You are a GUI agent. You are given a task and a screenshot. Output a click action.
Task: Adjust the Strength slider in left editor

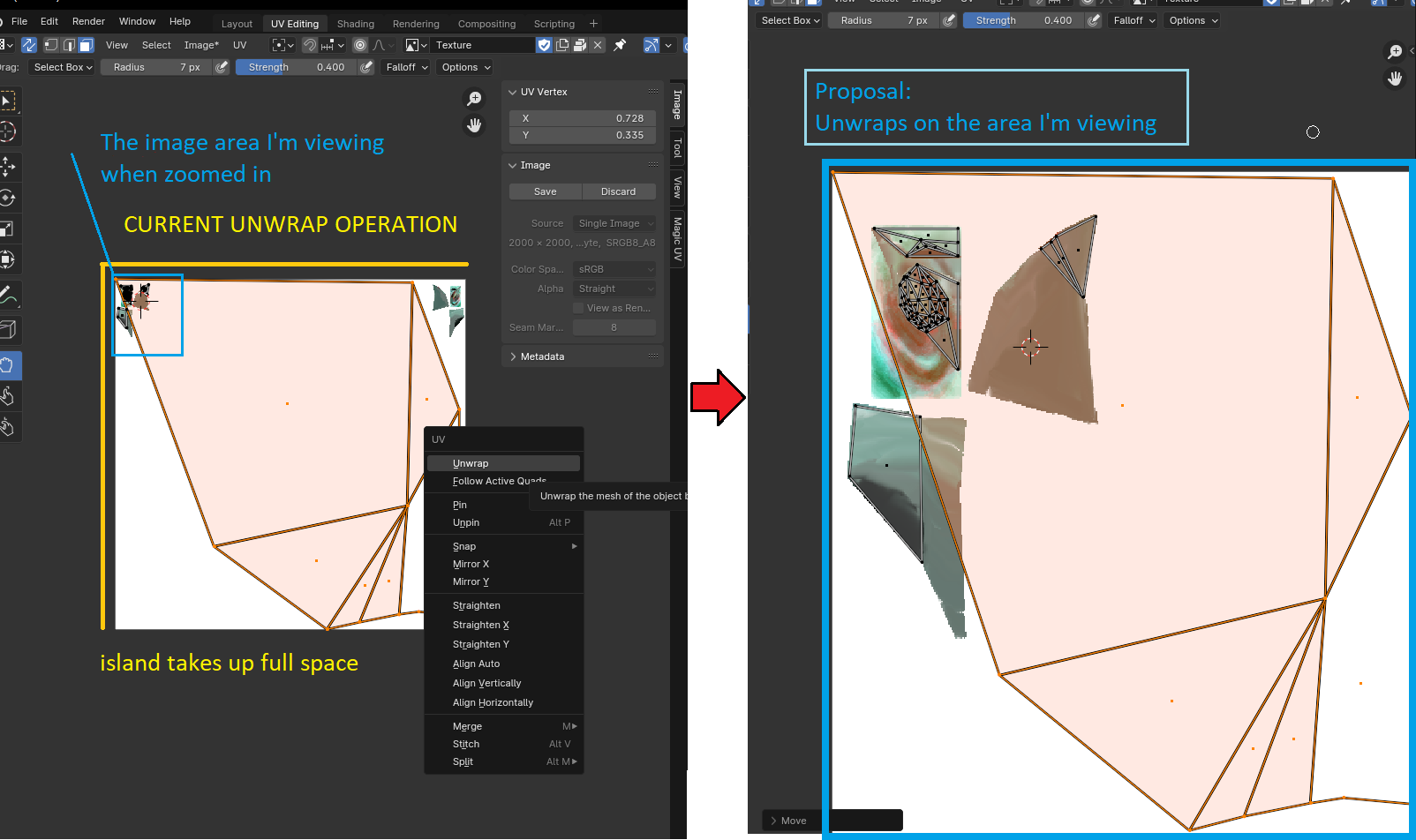click(x=297, y=67)
